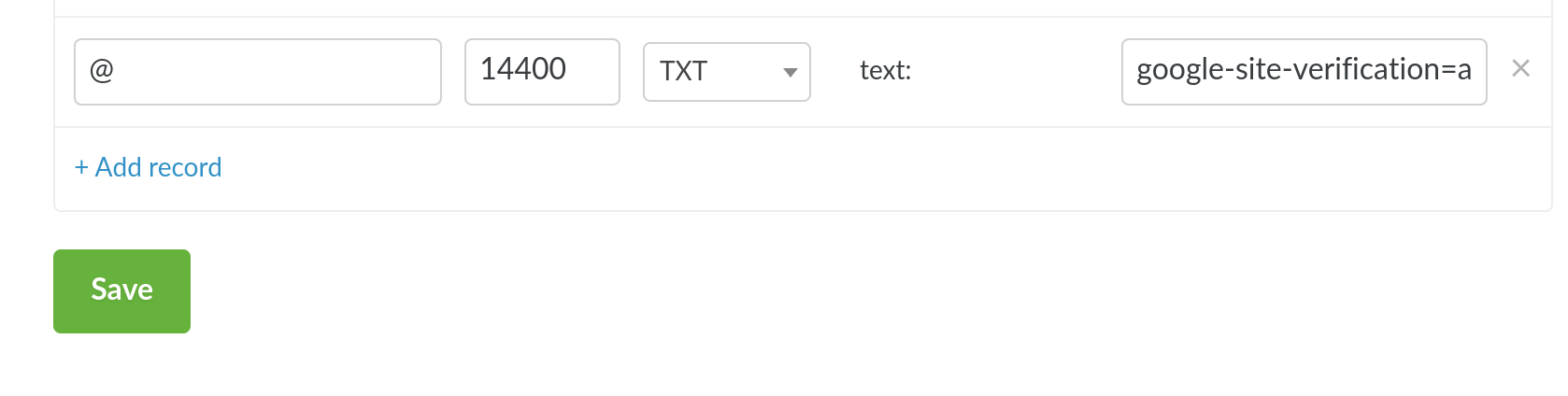Image resolution: width=1568 pixels, height=396 pixels.
Task: Click the plus sign before Add record
Action: click(x=81, y=168)
